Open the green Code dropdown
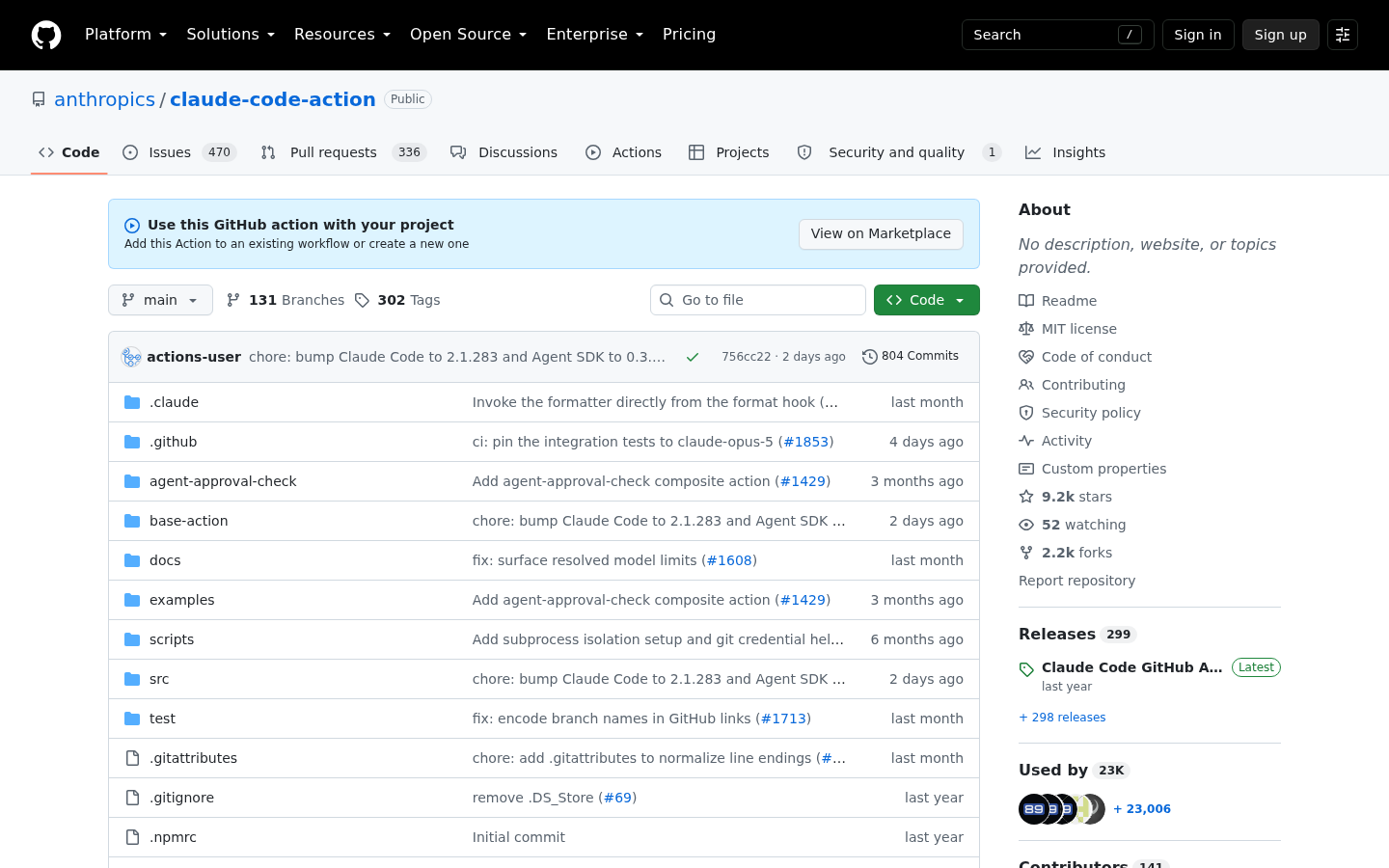This screenshot has width=1389, height=868. (x=926, y=300)
